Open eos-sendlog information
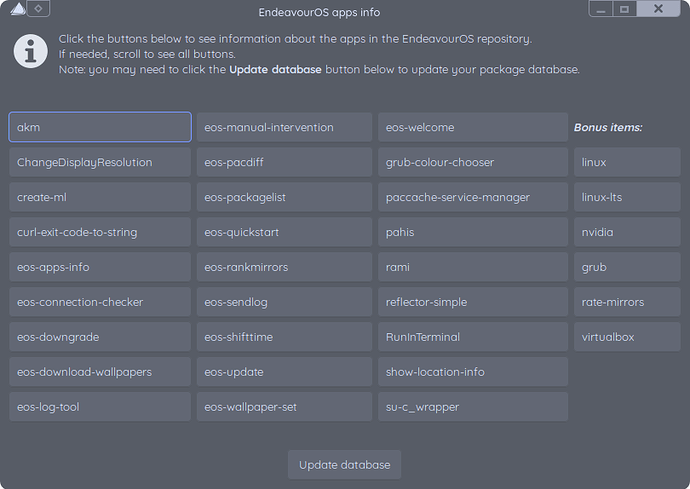Image resolution: width=690 pixels, height=489 pixels. (284, 302)
